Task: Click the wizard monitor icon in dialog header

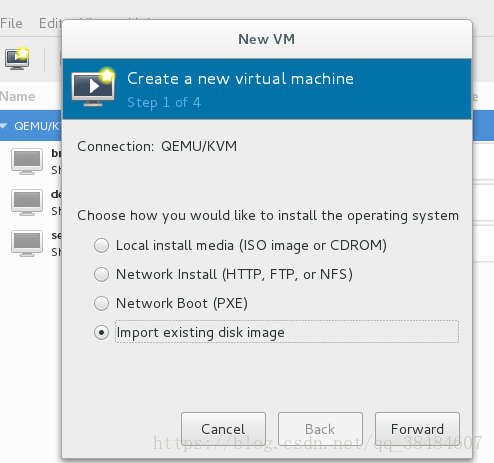Action: 93,87
